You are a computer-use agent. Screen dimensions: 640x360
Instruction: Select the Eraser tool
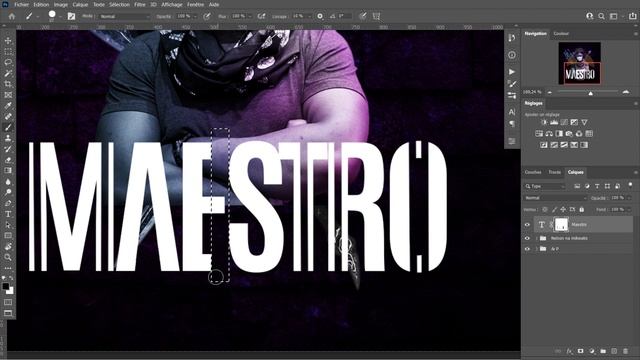[x=8, y=160]
